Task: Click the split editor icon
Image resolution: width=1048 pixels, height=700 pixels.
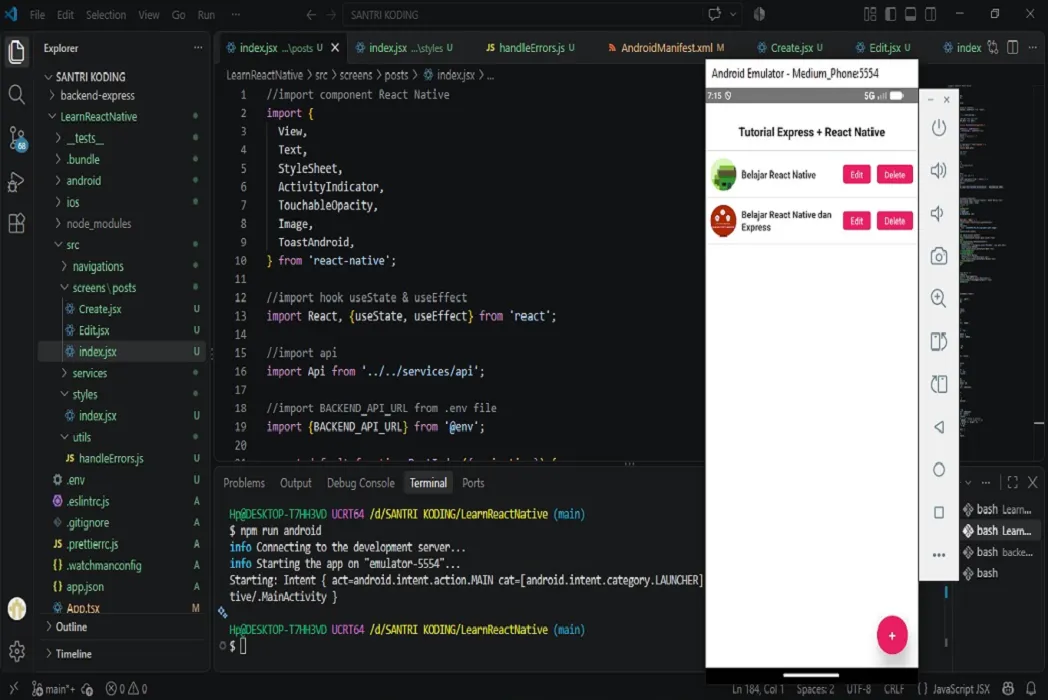Action: coord(1013,47)
